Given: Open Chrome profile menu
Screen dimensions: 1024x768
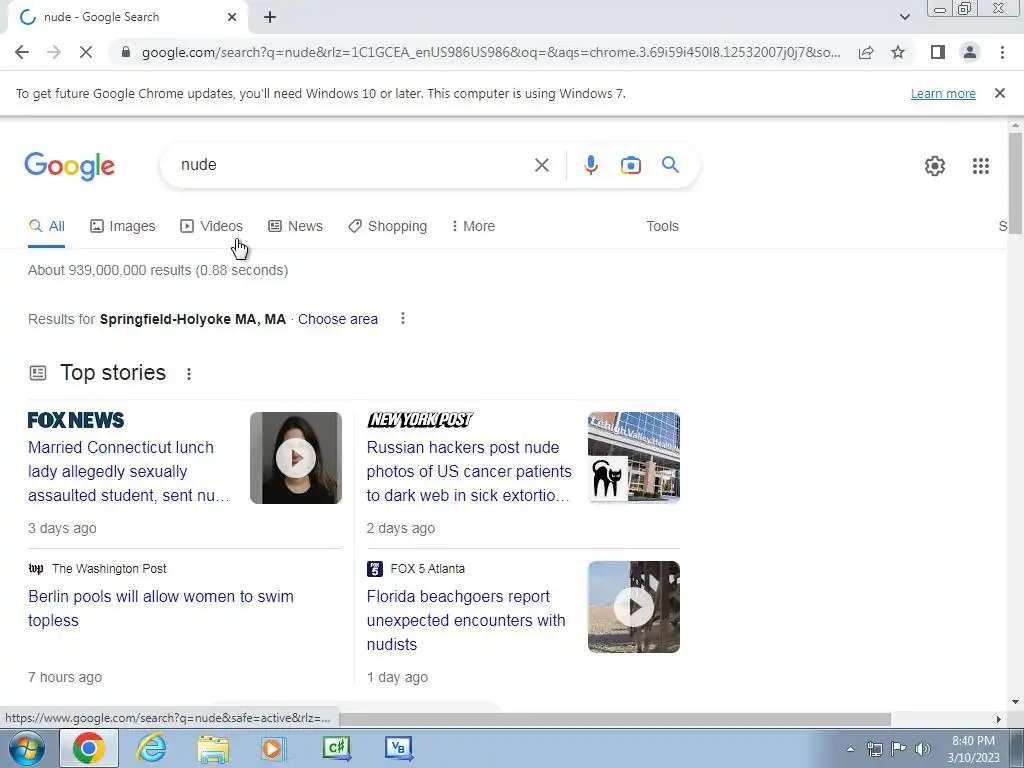Looking at the screenshot, I should point(970,52).
